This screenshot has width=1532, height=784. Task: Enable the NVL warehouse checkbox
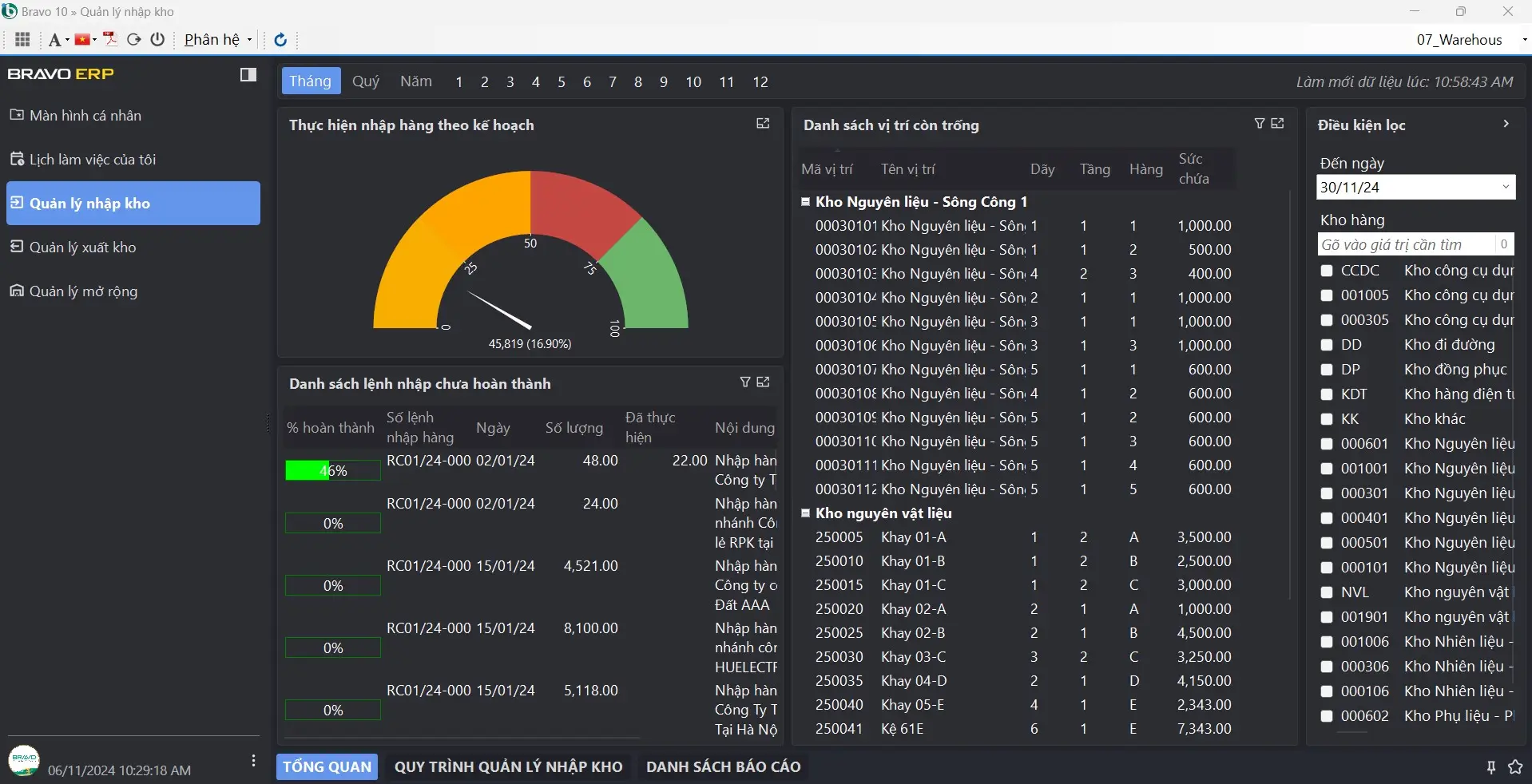1327,592
